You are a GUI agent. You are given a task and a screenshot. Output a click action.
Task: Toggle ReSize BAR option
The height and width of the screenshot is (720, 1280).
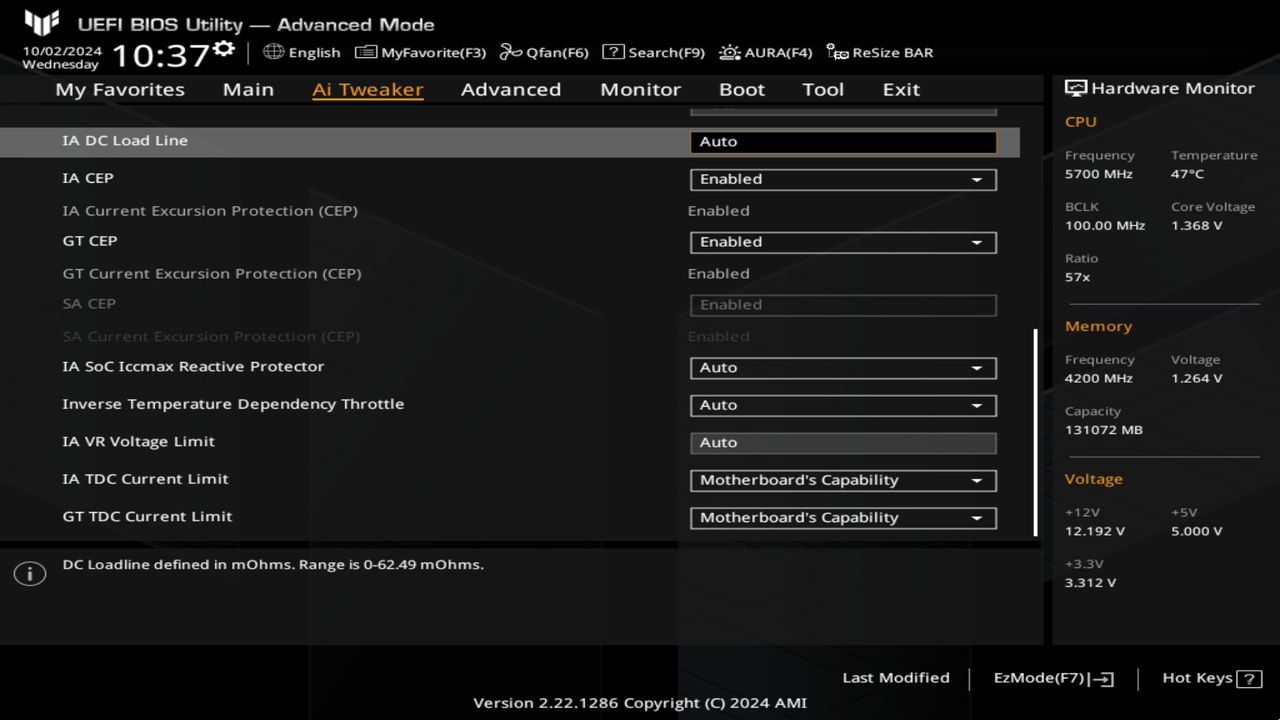pos(880,52)
